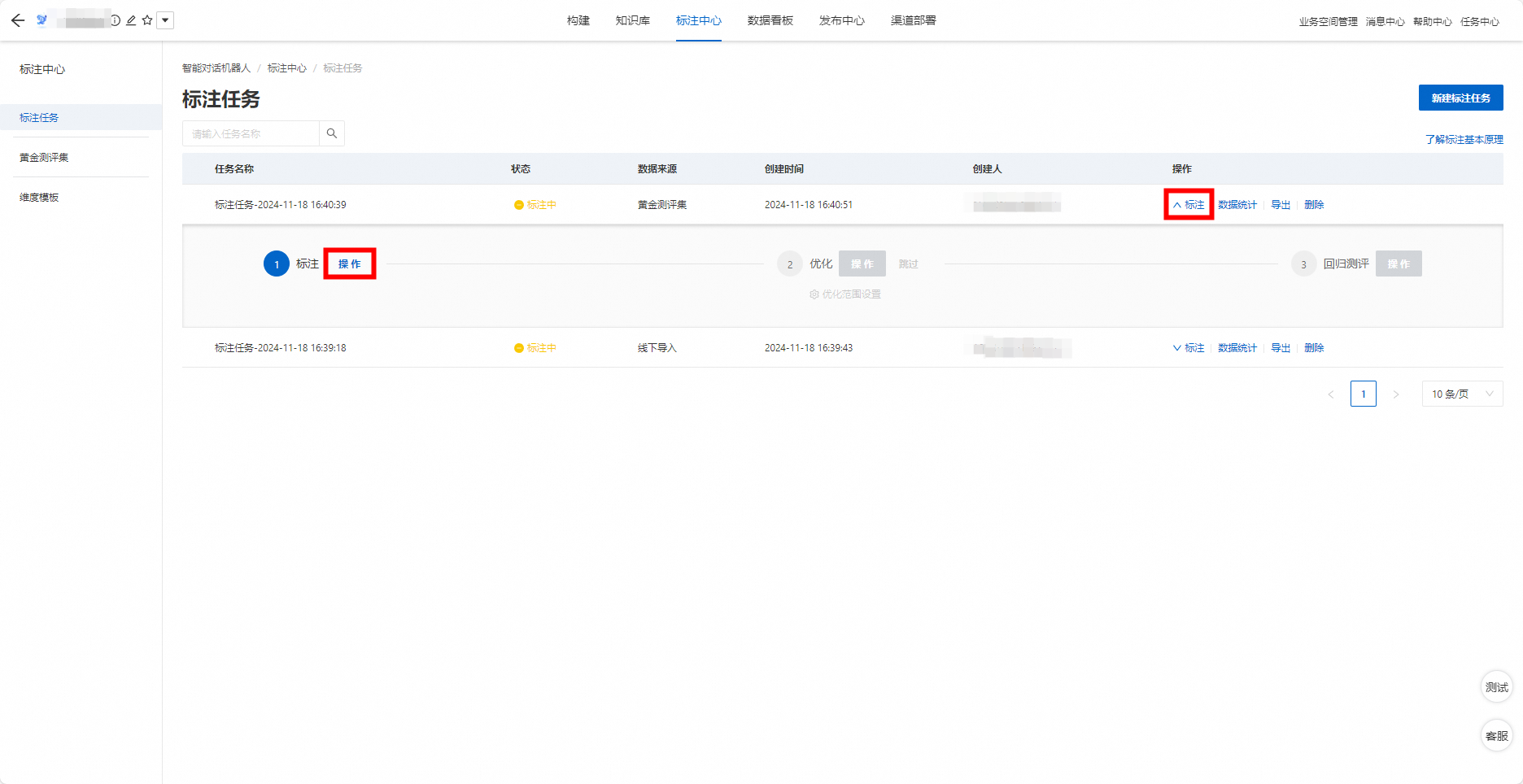The width and height of the screenshot is (1523, 784).
Task: Open 优化范围设置 gear setting
Action: click(x=845, y=294)
